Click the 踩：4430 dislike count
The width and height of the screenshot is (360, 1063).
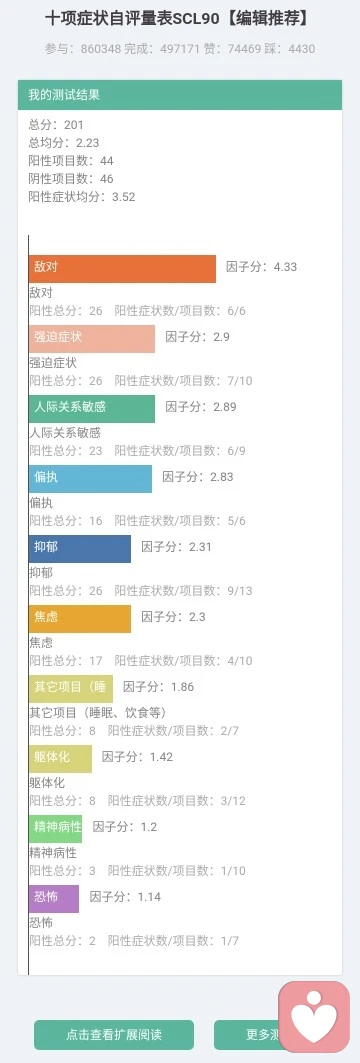coord(294,49)
